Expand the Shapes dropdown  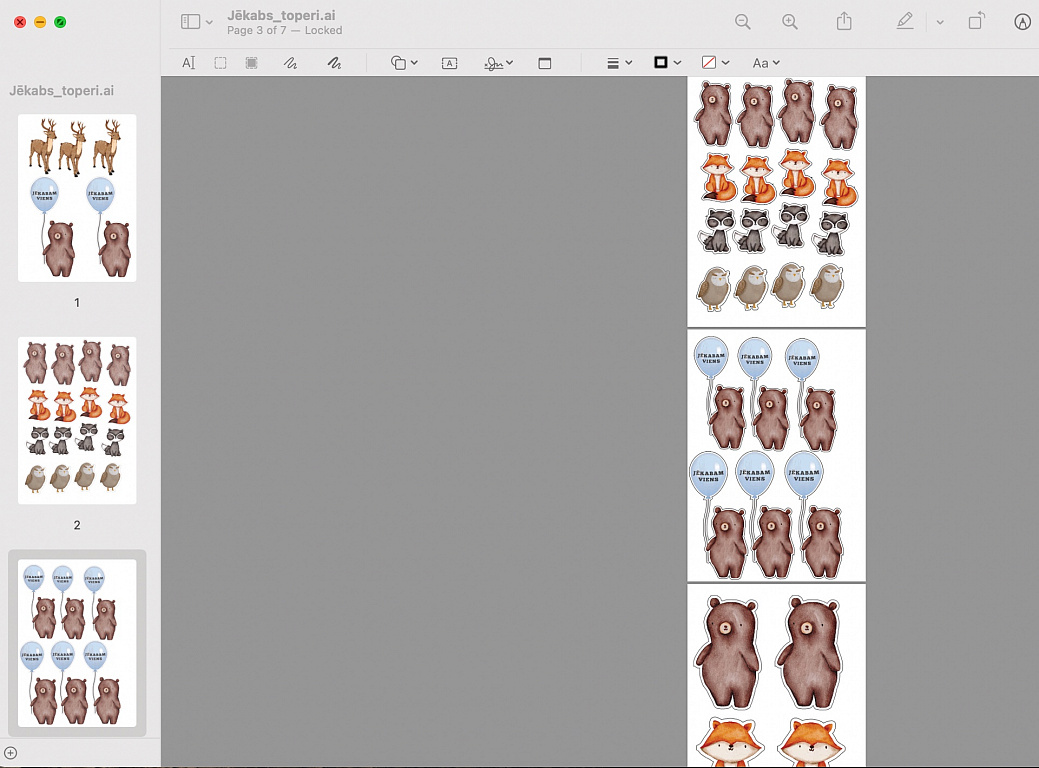(x=404, y=63)
